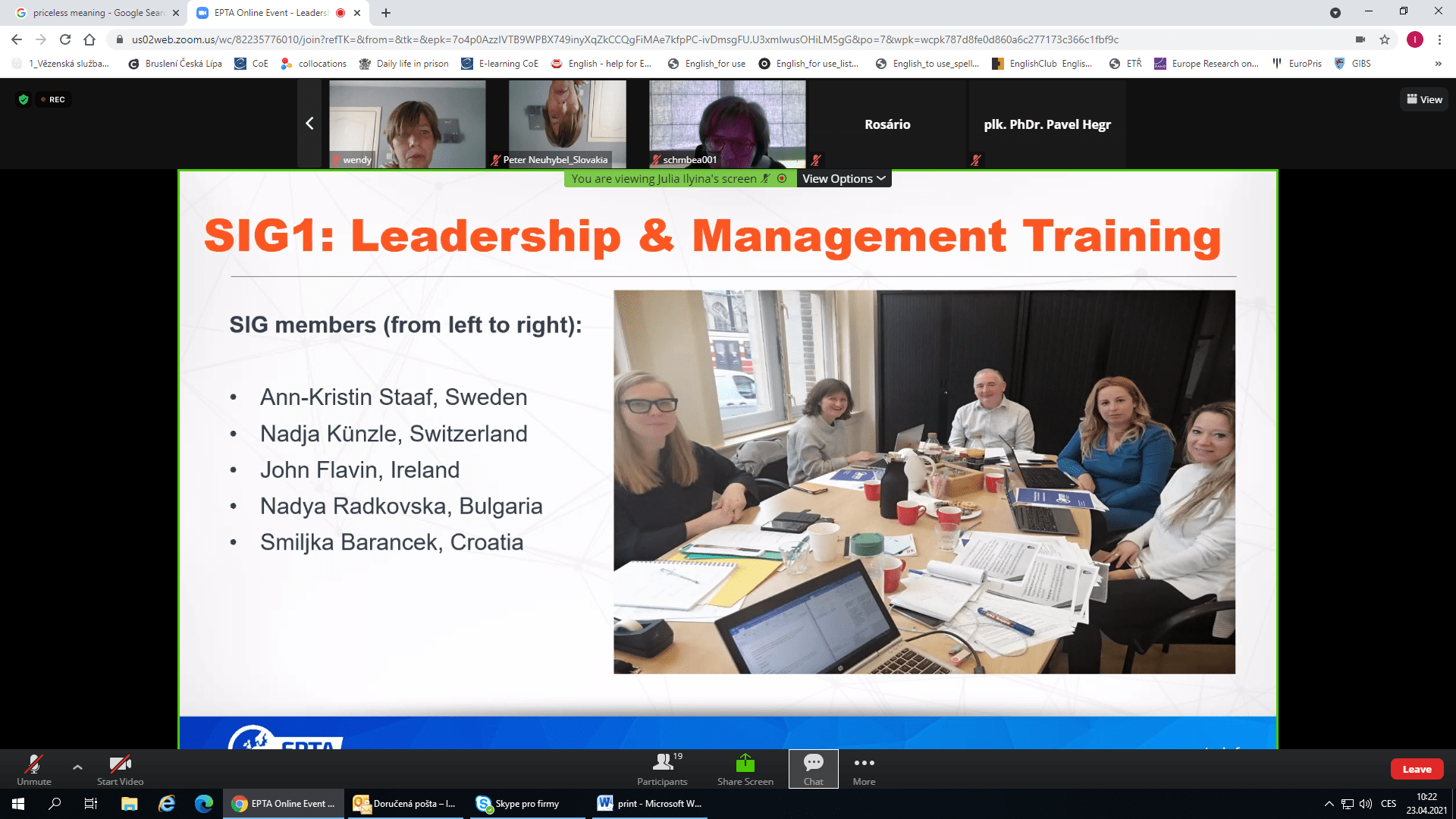
Task: Click the green encryption shield icon
Action: [x=24, y=99]
